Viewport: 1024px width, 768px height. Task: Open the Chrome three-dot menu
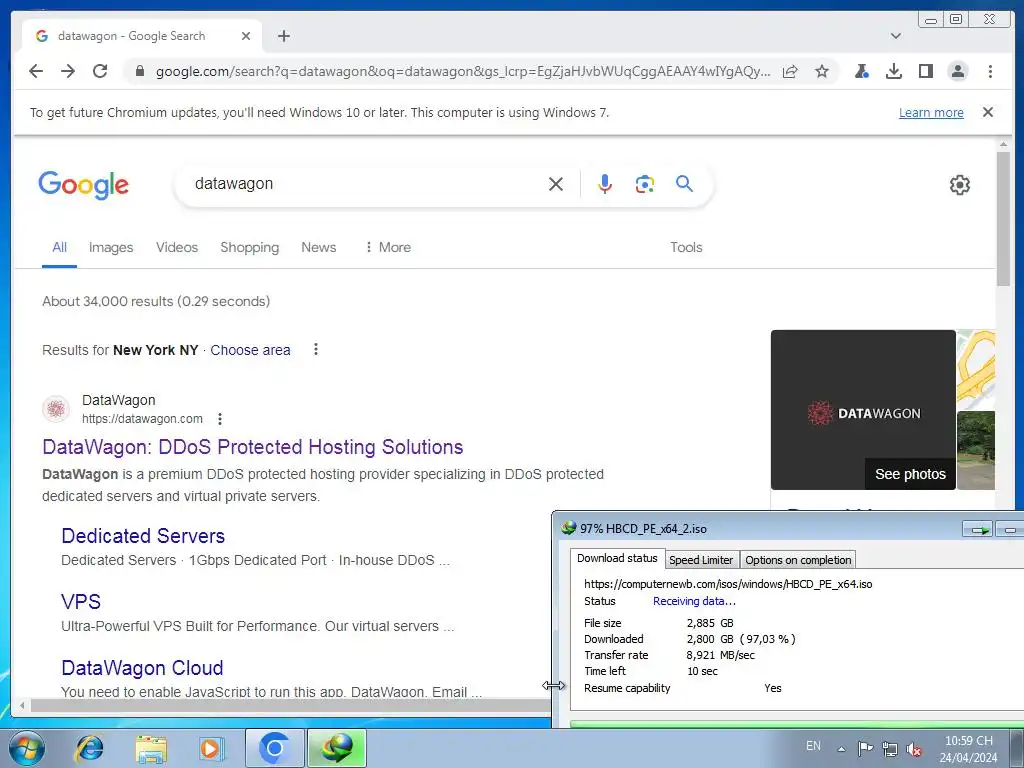tap(990, 71)
